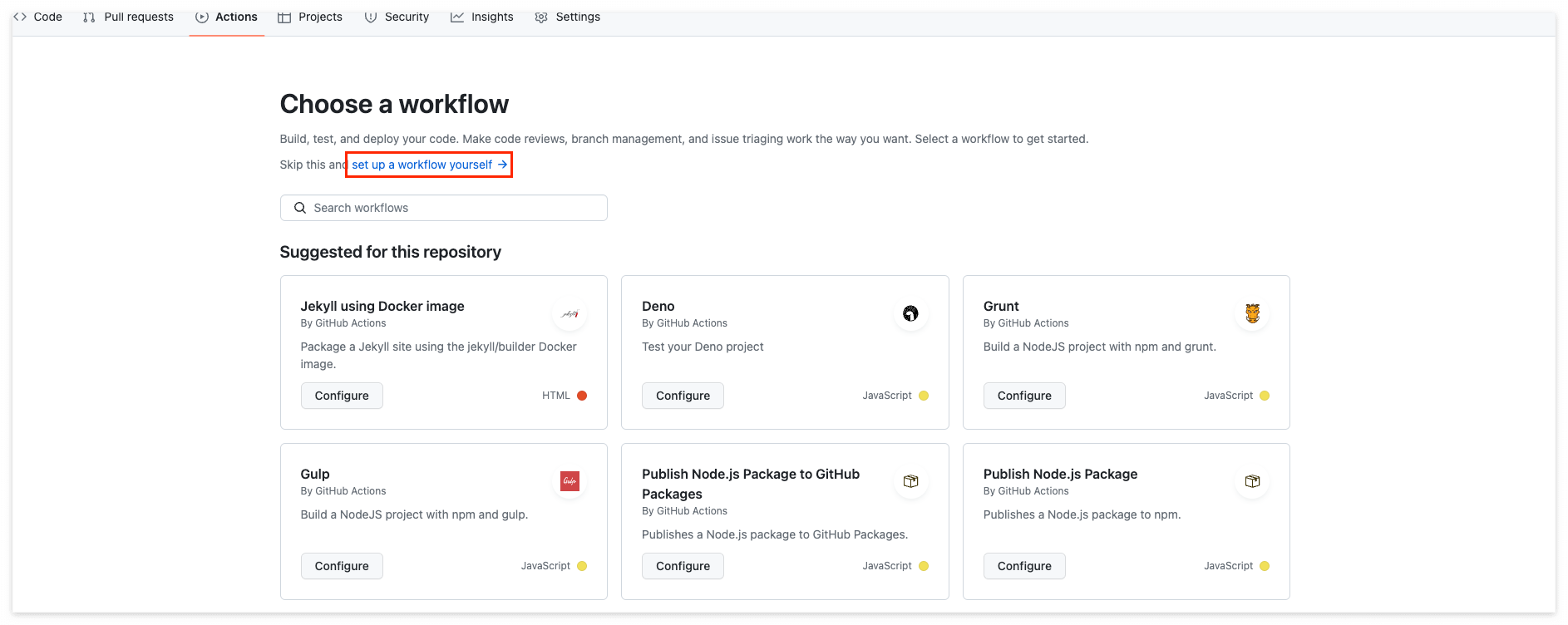Click the 'Jekyll using Docker image' title

[382, 306]
